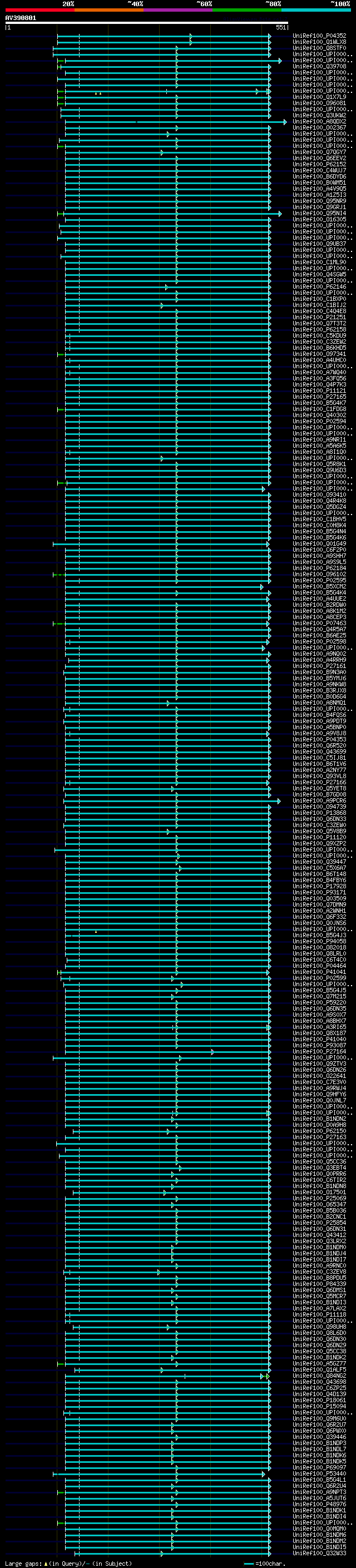This screenshot has width=356, height=1568.
Task: Open hit UniRef100_Q4P7K3
Action: click(x=319, y=385)
